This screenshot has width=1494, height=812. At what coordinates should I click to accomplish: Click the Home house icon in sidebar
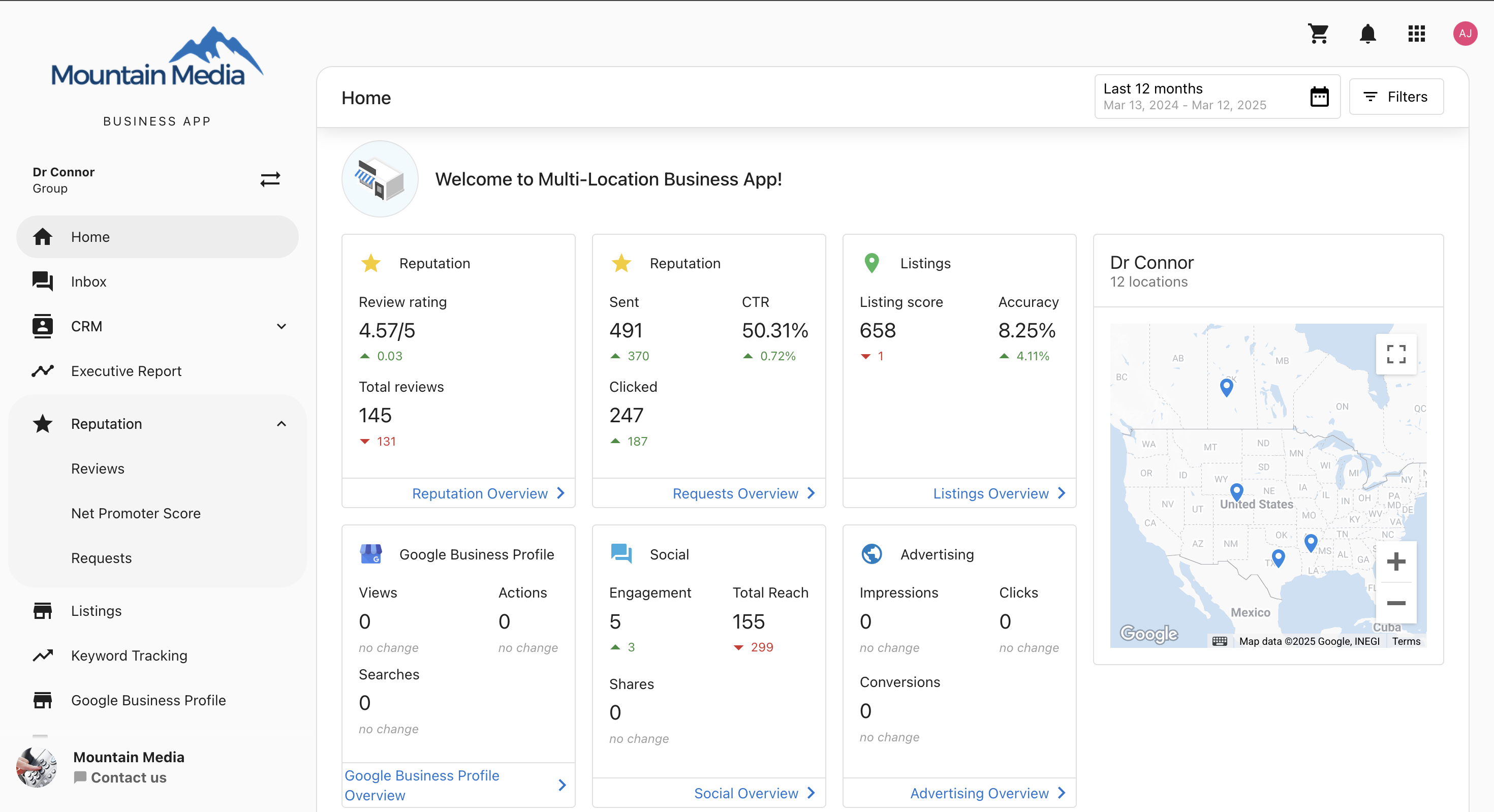tap(42, 237)
